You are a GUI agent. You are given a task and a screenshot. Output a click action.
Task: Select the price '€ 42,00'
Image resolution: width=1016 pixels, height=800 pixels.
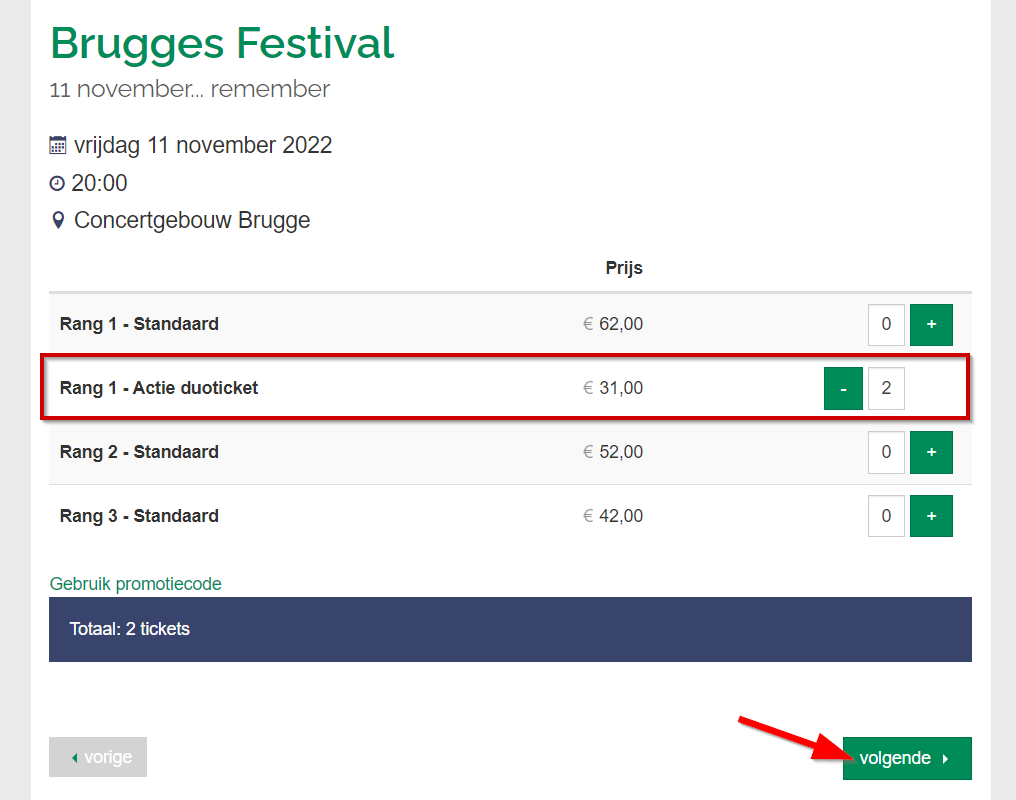[613, 516]
